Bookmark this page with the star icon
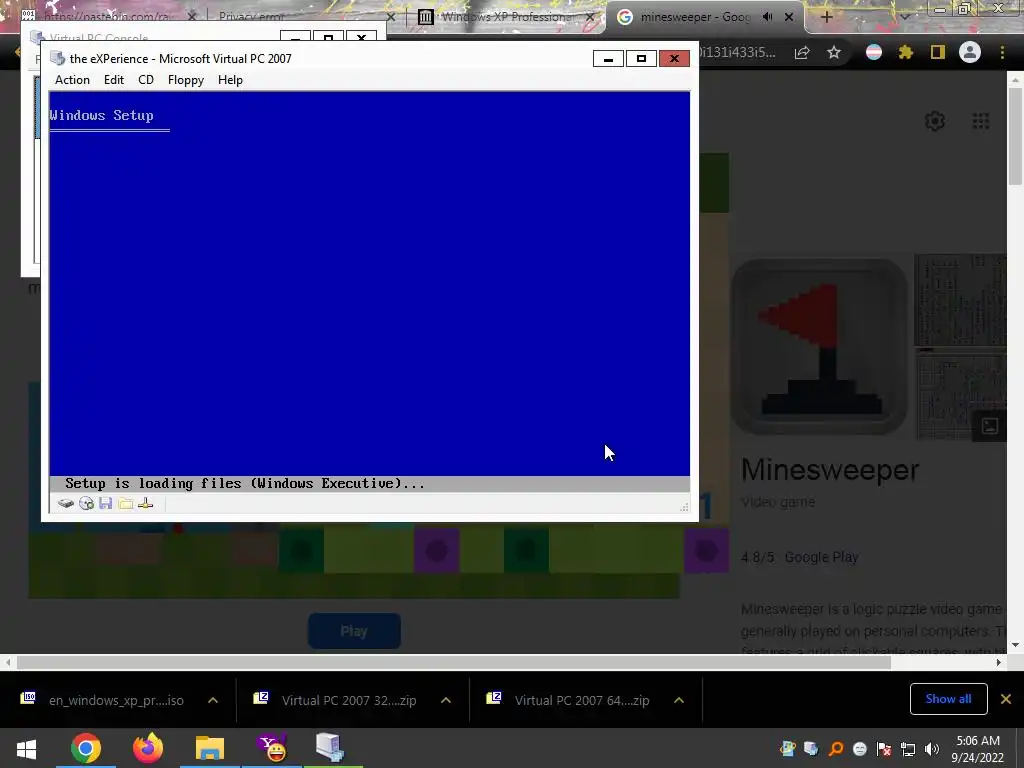1024x768 pixels. click(x=834, y=52)
